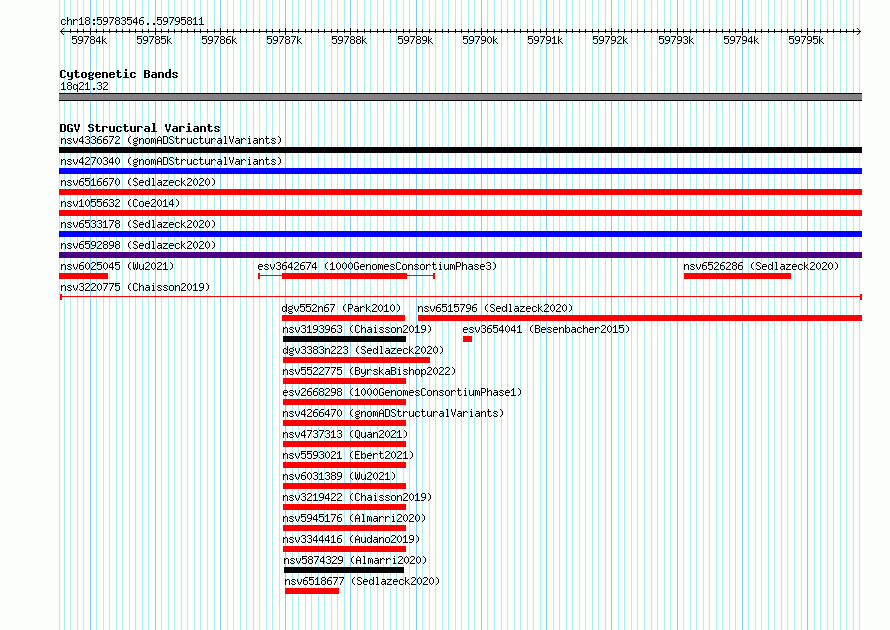The image size is (890, 630).
Task: Click the red bar under nsv6025045
Action: [83, 276]
